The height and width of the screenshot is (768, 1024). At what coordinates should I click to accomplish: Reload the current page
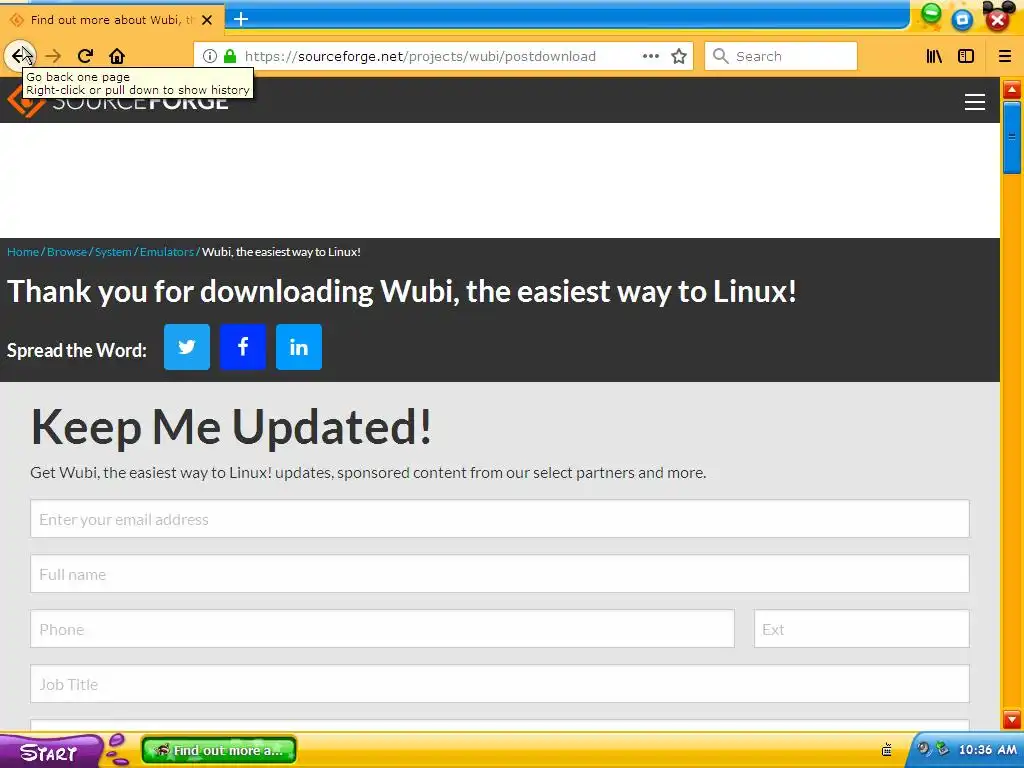pyautogui.click(x=86, y=56)
